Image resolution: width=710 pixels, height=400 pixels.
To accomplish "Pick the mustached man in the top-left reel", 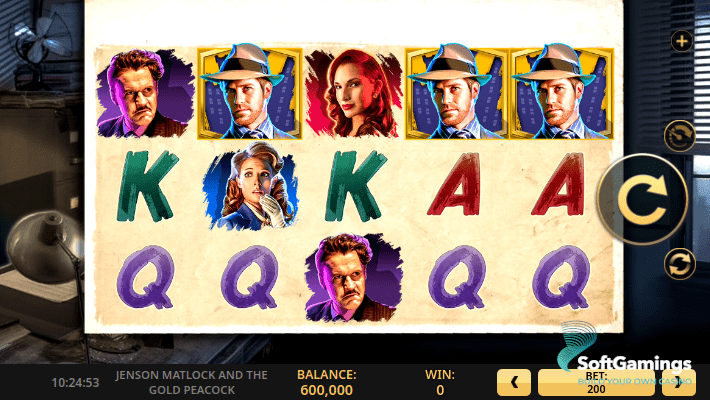I will (145, 93).
